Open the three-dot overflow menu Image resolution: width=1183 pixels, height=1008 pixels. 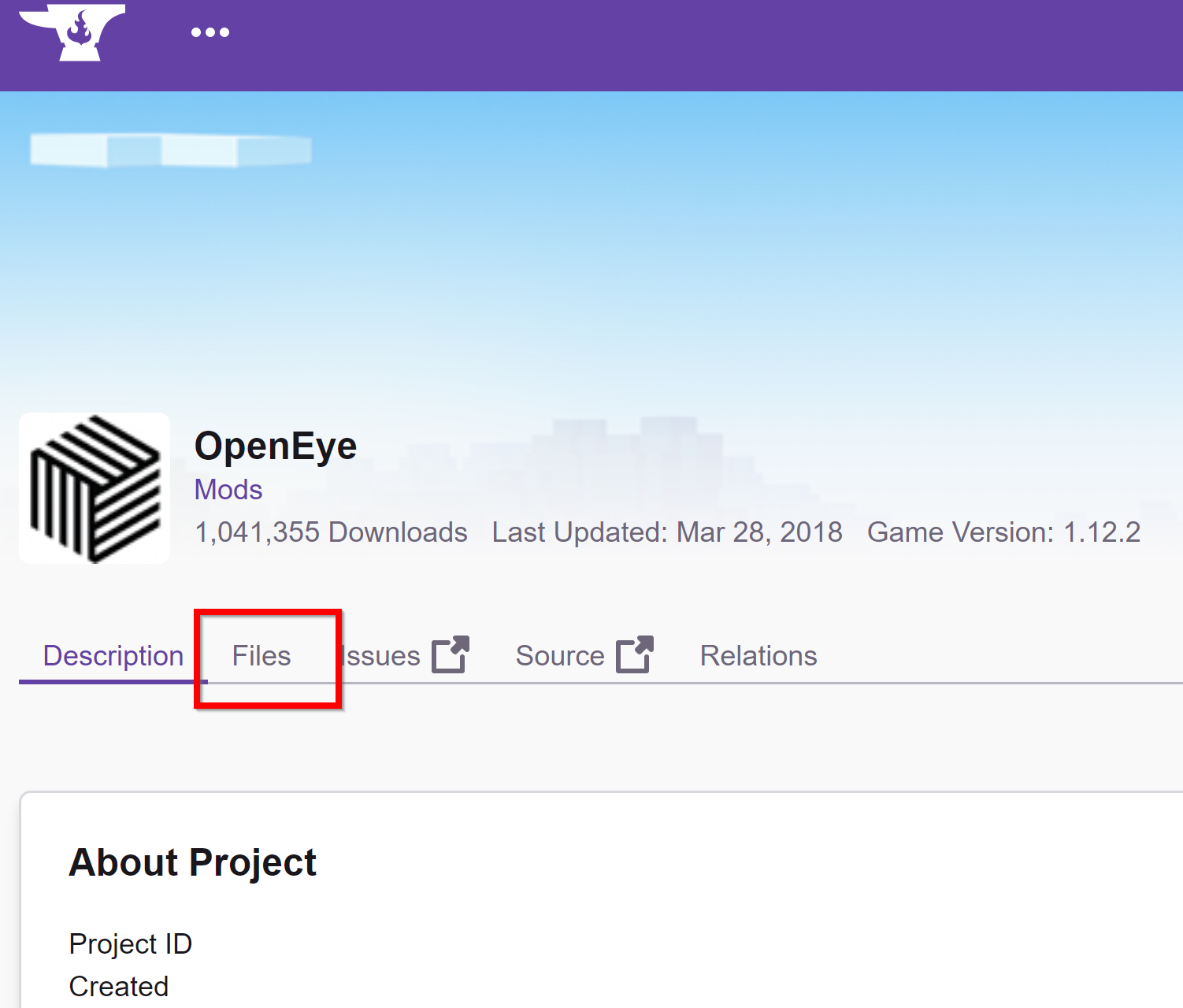210,32
